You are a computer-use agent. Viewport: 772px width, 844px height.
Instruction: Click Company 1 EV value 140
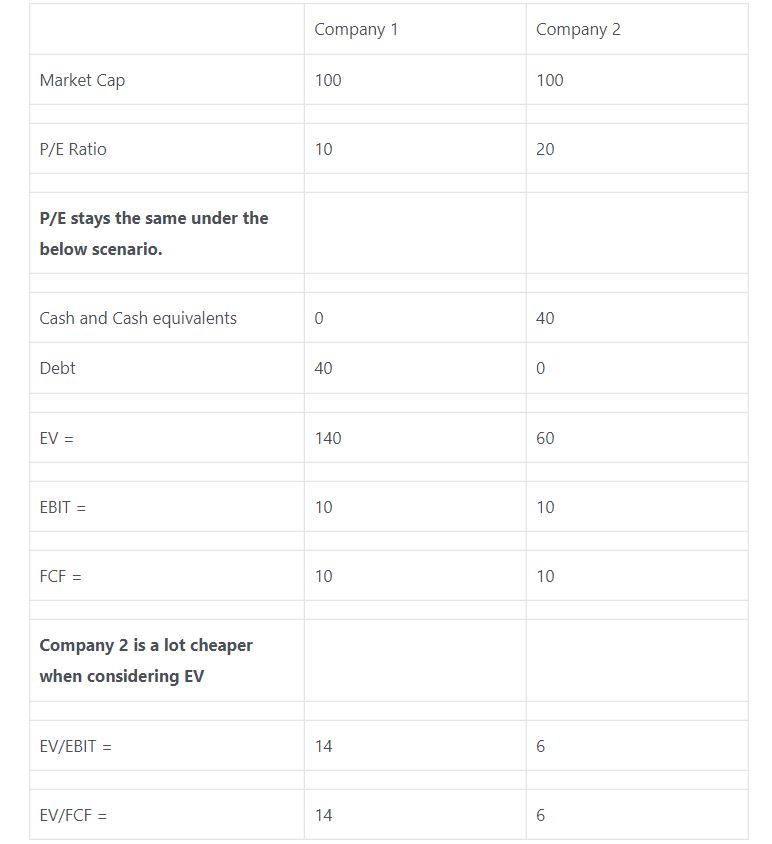pos(328,438)
